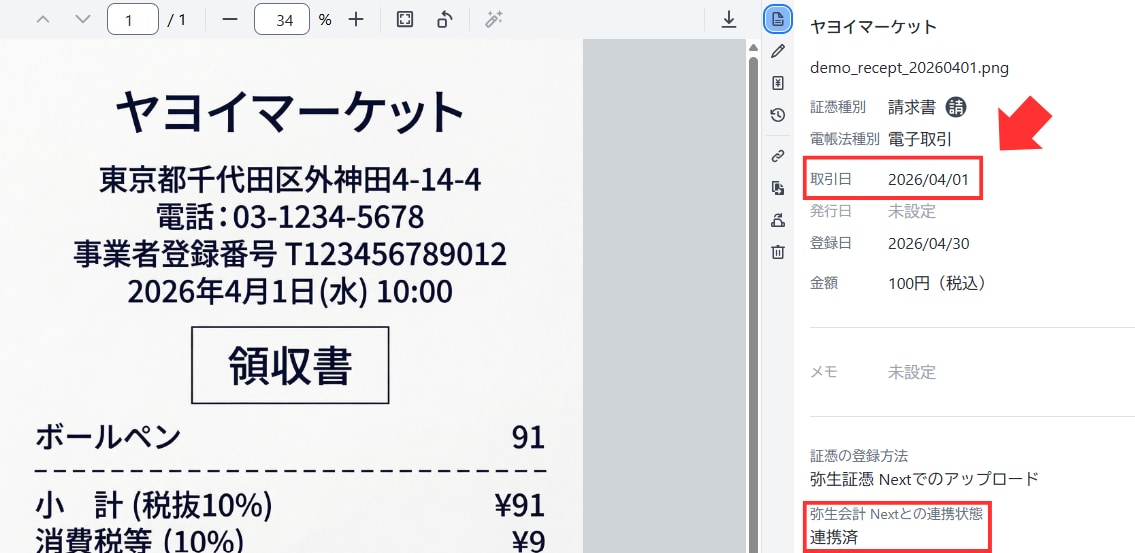The image size is (1135, 553).
Task: Fit the page to screen
Action: tap(405, 20)
